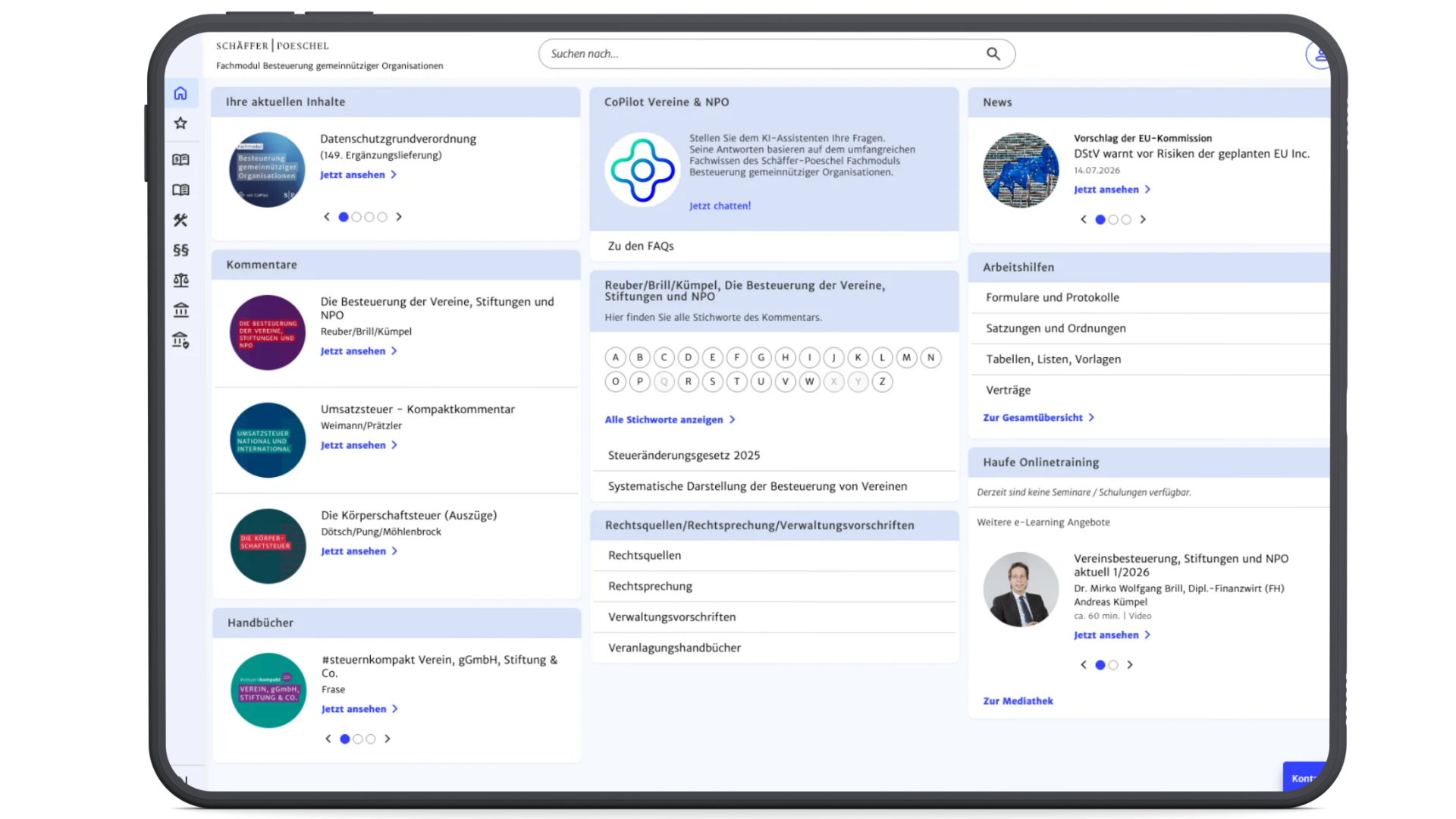Select third dot in Ihre aktuellen Inhalte carousel
1456x819 pixels.
point(369,217)
